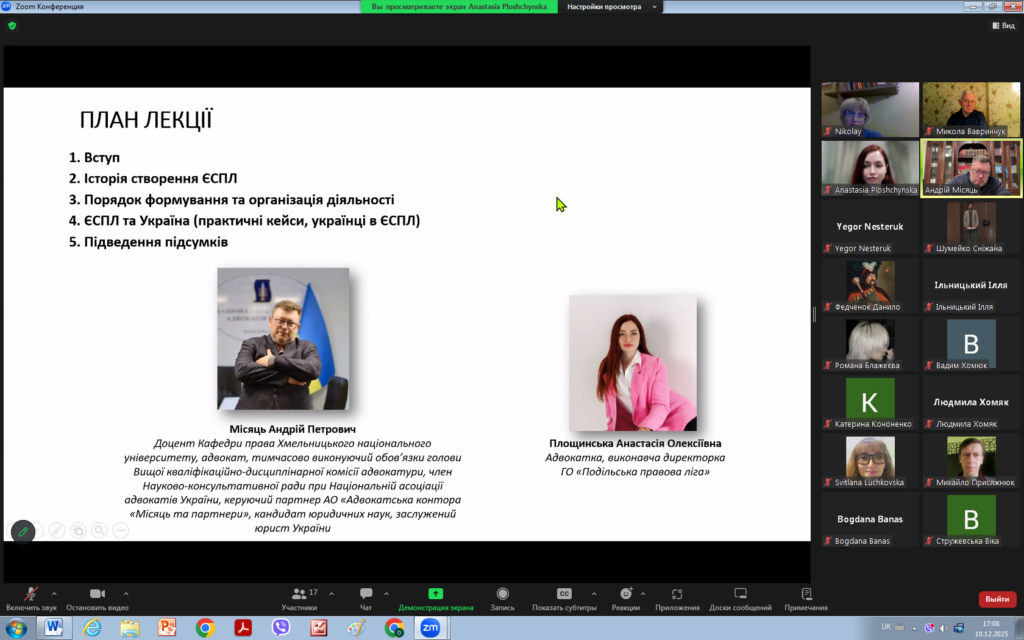The width and height of the screenshot is (1024, 640).
Task: Open the Вид view layout menu
Action: [x=1002, y=26]
